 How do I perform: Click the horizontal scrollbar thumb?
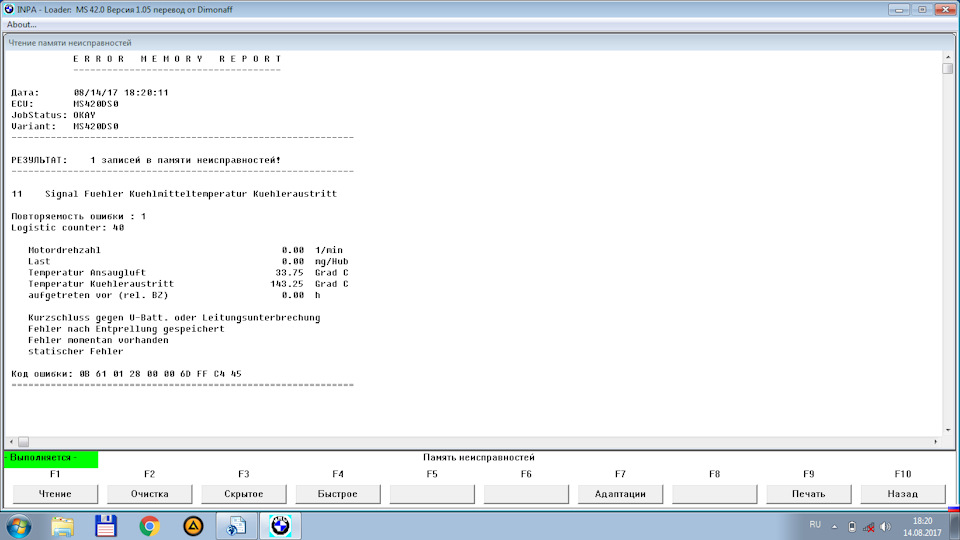pyautogui.click(x=23, y=441)
